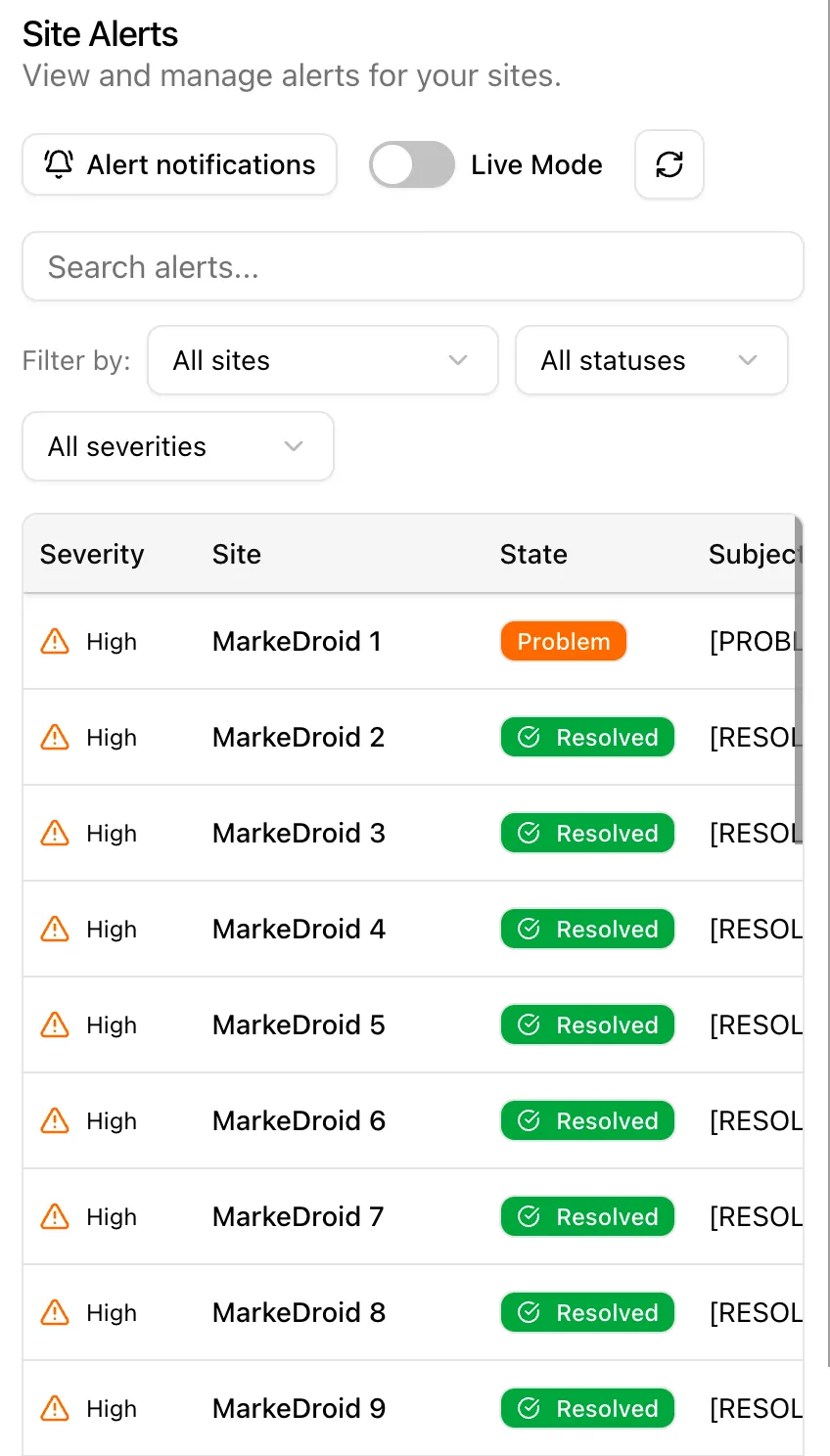Click the [RESOL subject cell of MarkeDroid 7
Image resolution: width=830 pixels, height=1456 pixels.
[756, 1216]
